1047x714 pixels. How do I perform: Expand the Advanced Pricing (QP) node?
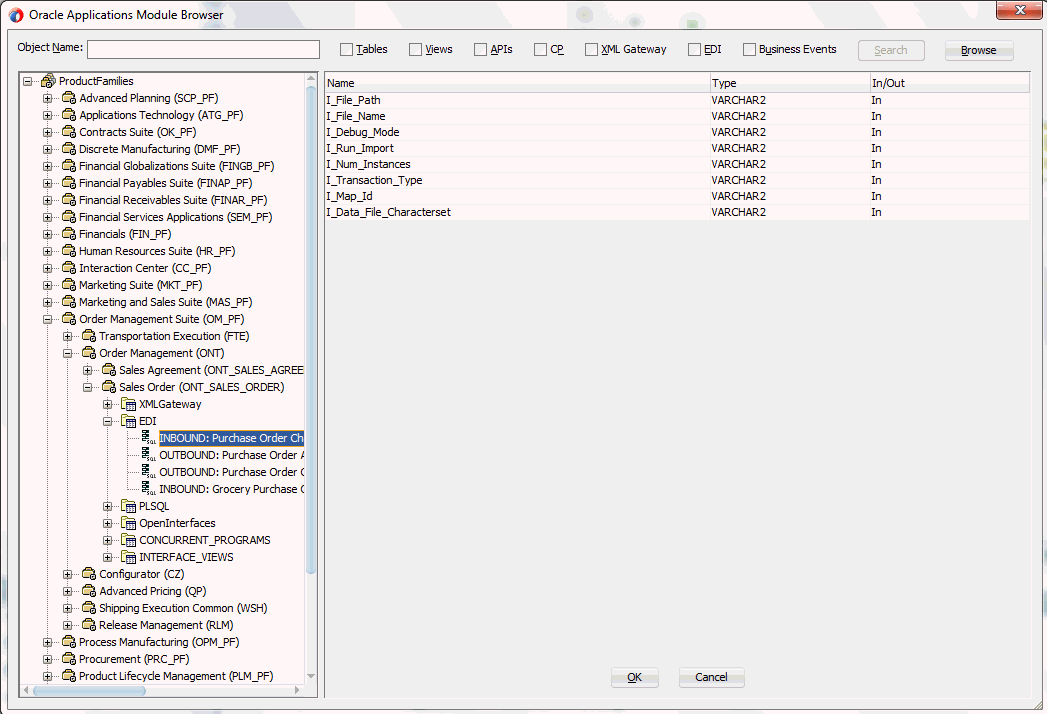[67, 591]
